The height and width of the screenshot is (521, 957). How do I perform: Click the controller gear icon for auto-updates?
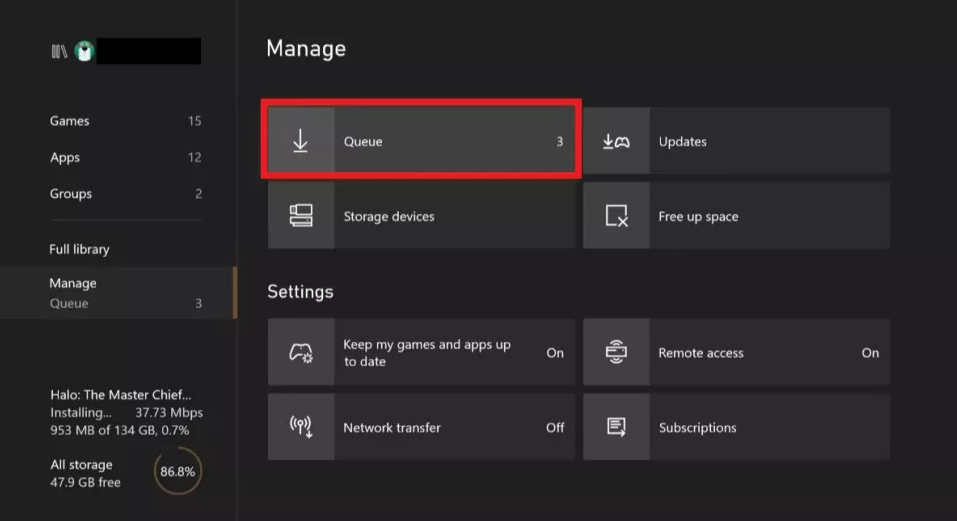click(x=301, y=353)
